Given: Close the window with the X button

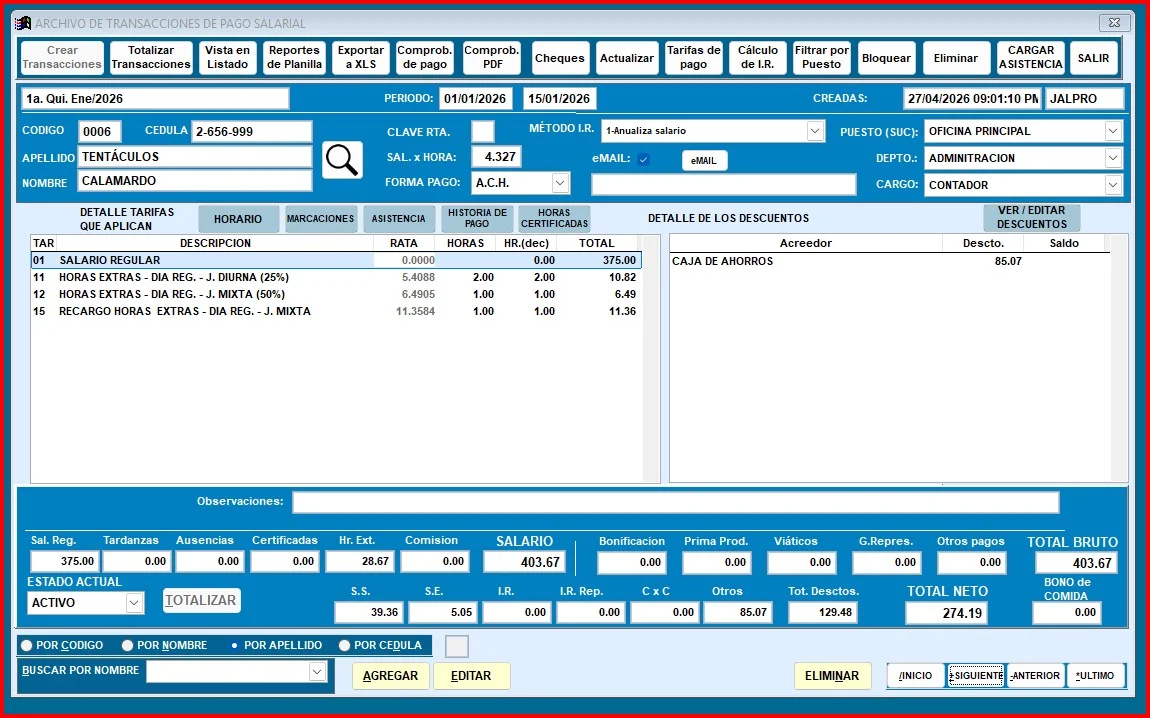Looking at the screenshot, I should point(1114,23).
